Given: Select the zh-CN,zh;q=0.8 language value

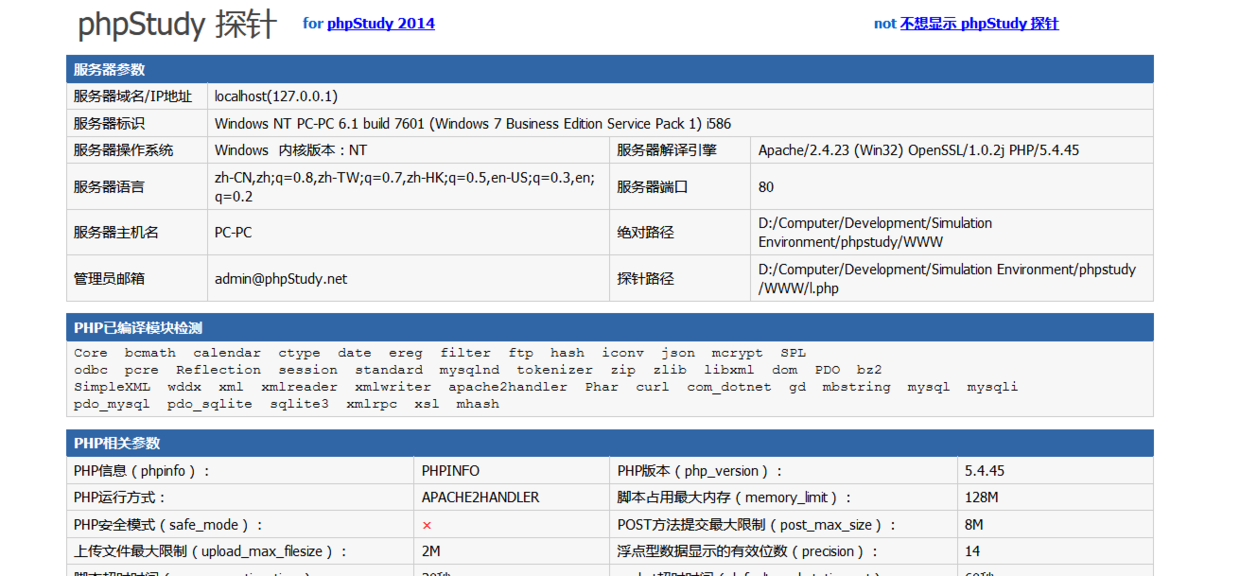Looking at the screenshot, I should coord(405,186).
